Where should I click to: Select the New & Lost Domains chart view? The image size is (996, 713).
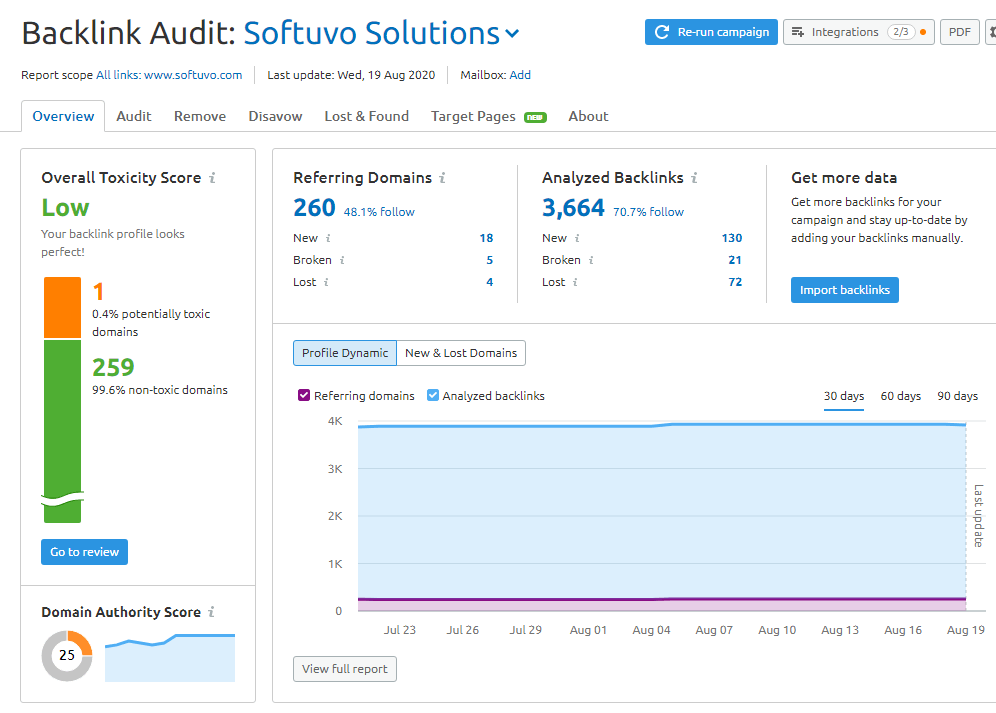point(461,353)
